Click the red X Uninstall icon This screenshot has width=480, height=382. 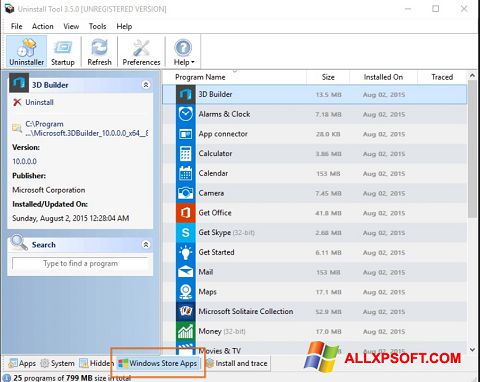[x=17, y=102]
